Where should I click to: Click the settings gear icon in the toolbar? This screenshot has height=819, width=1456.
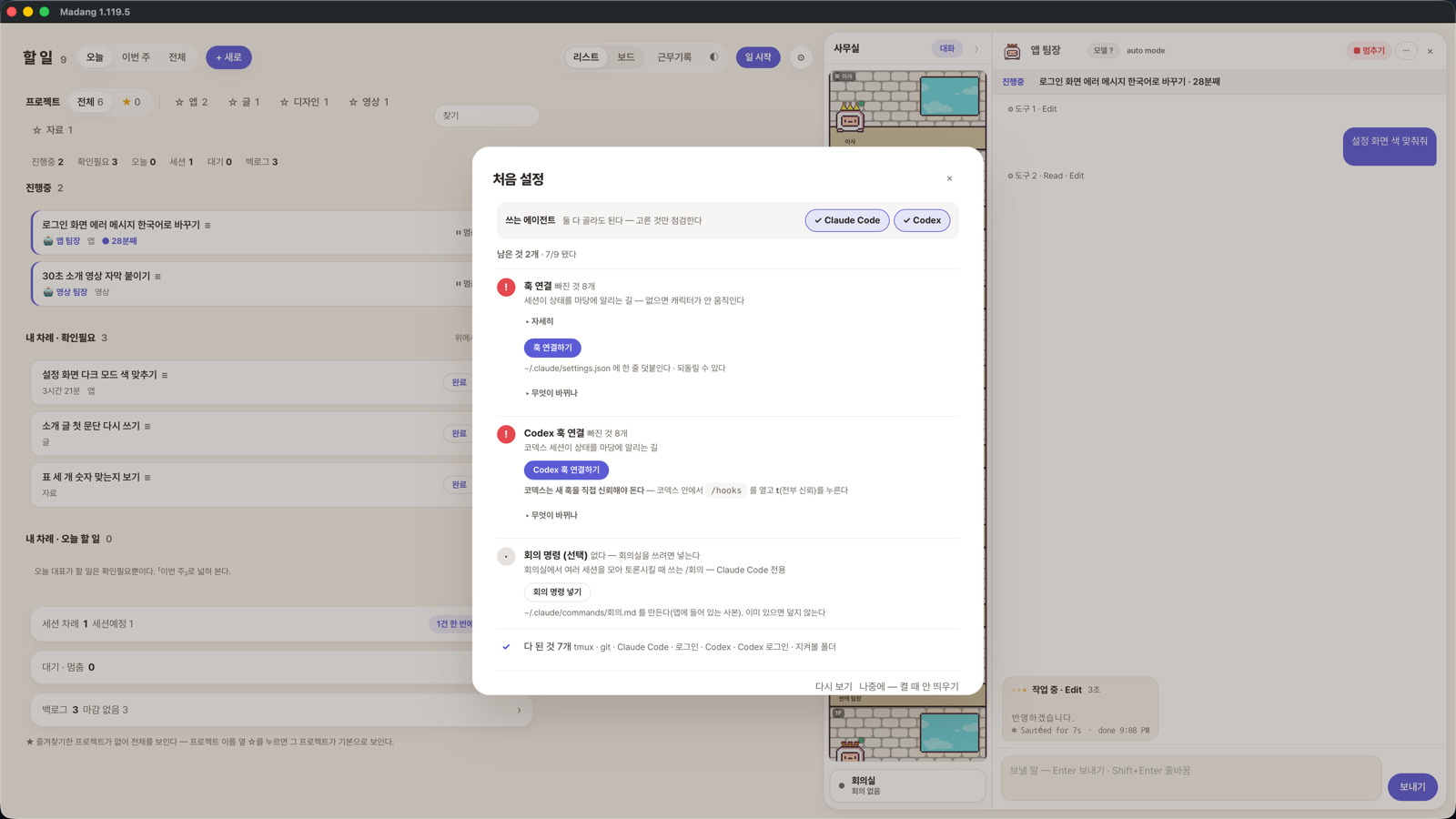[x=801, y=57]
